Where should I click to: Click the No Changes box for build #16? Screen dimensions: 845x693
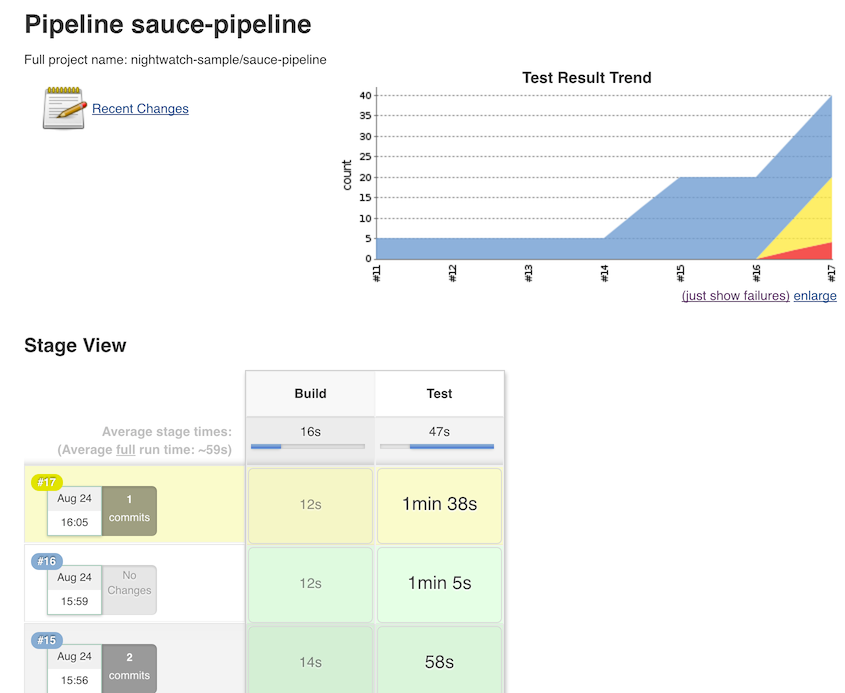pos(129,589)
